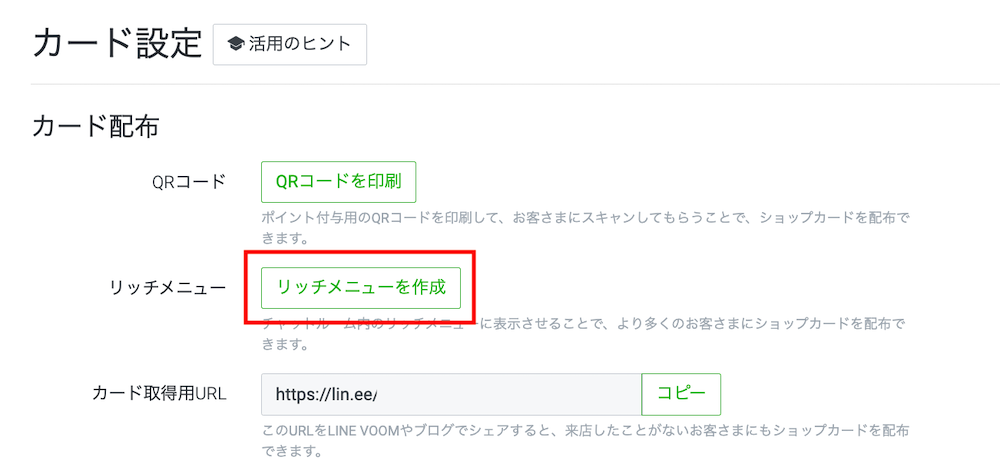Click the rich menu description text
Viewport: 1000px width, 464px height.
[584, 335]
